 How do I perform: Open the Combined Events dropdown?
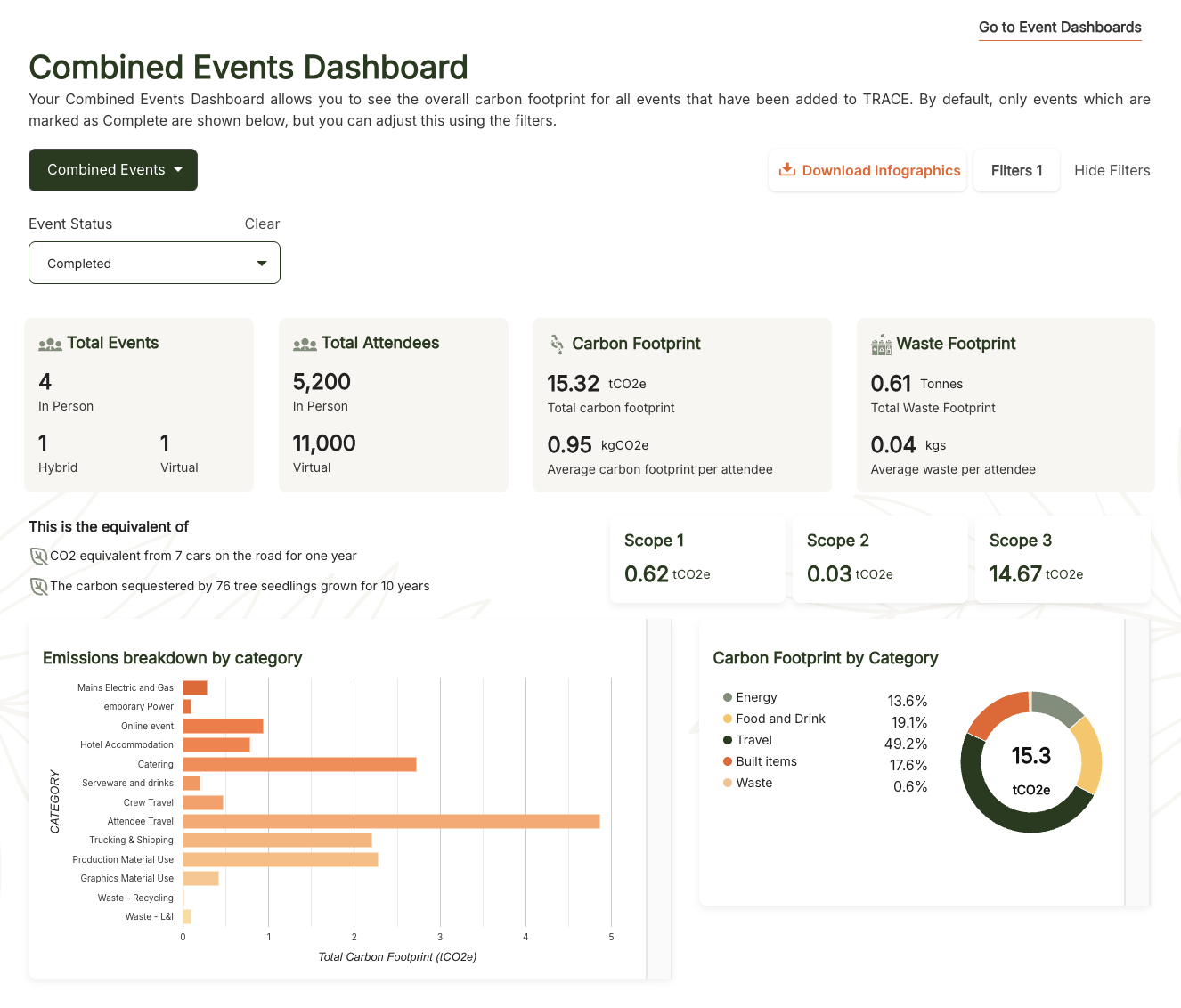tap(113, 170)
